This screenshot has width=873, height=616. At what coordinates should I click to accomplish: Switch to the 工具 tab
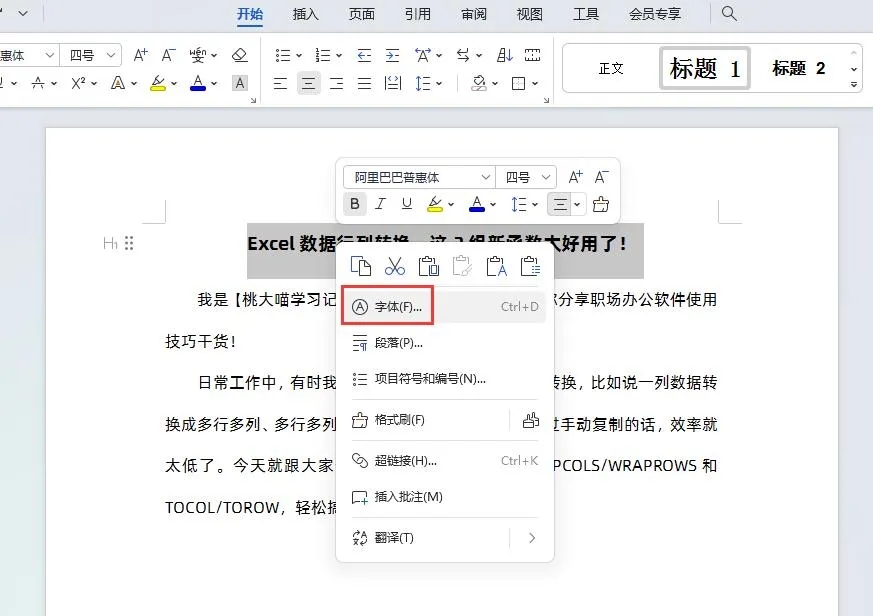coord(586,14)
